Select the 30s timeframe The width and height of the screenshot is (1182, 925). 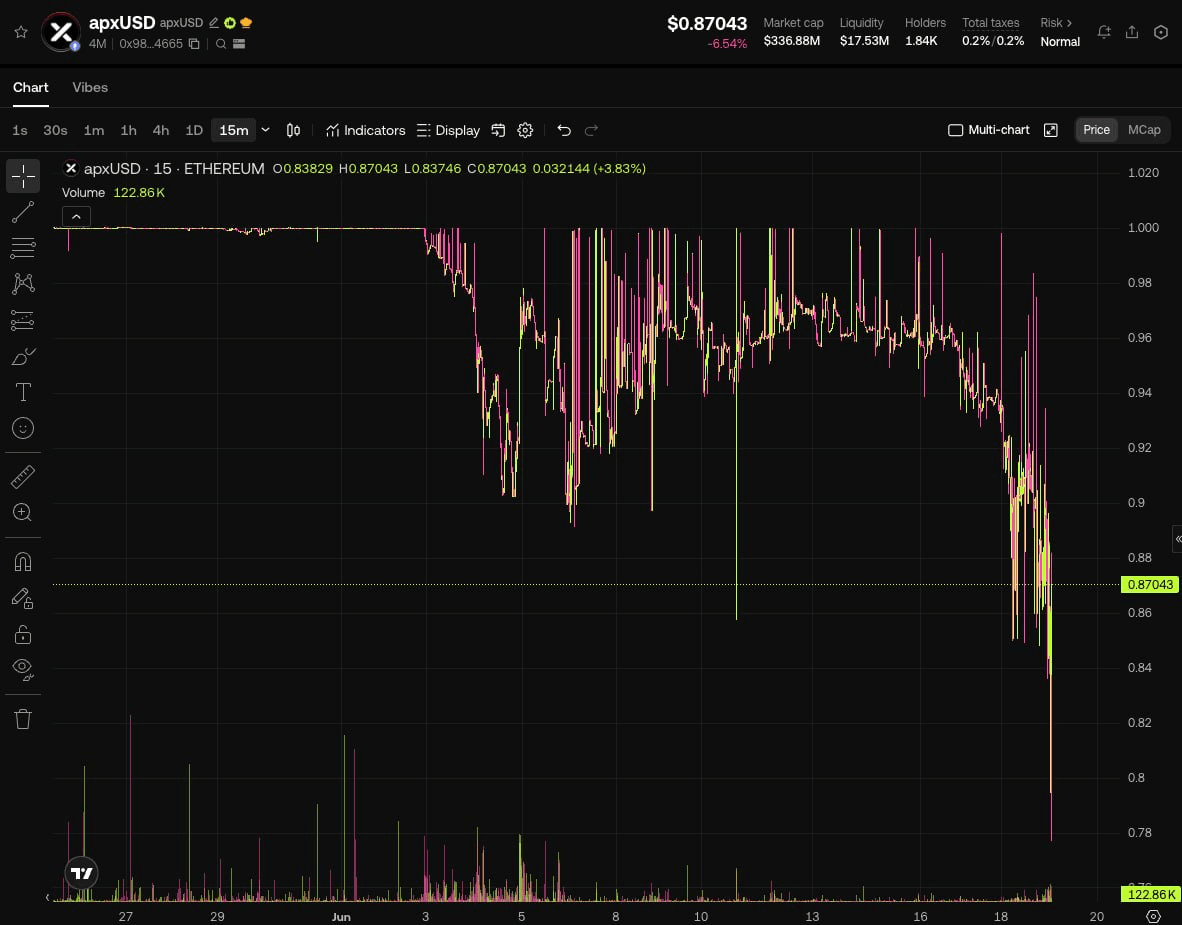[55, 130]
